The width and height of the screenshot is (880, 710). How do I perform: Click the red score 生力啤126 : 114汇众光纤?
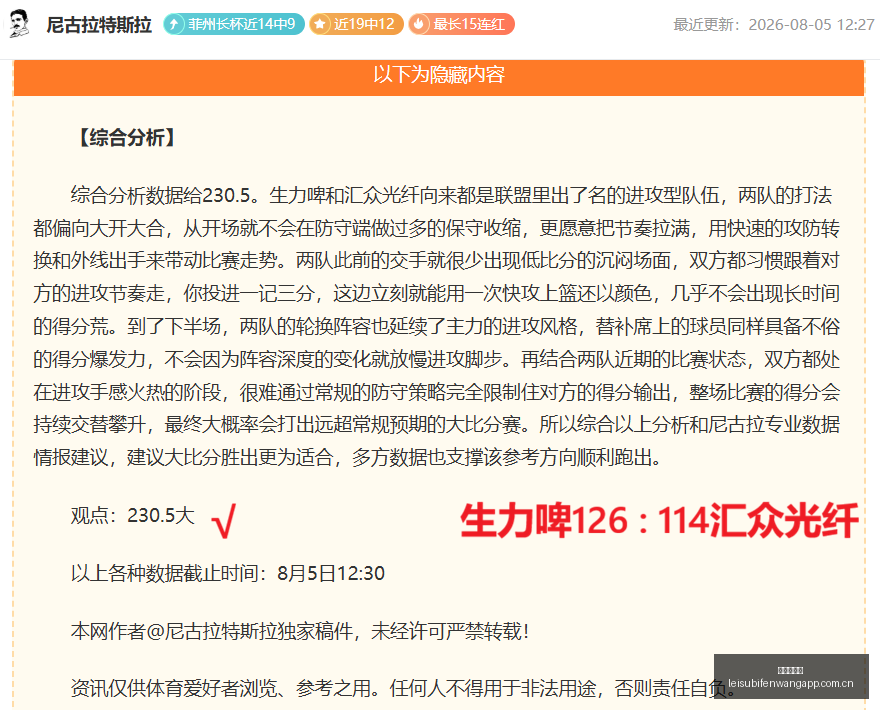pos(659,520)
